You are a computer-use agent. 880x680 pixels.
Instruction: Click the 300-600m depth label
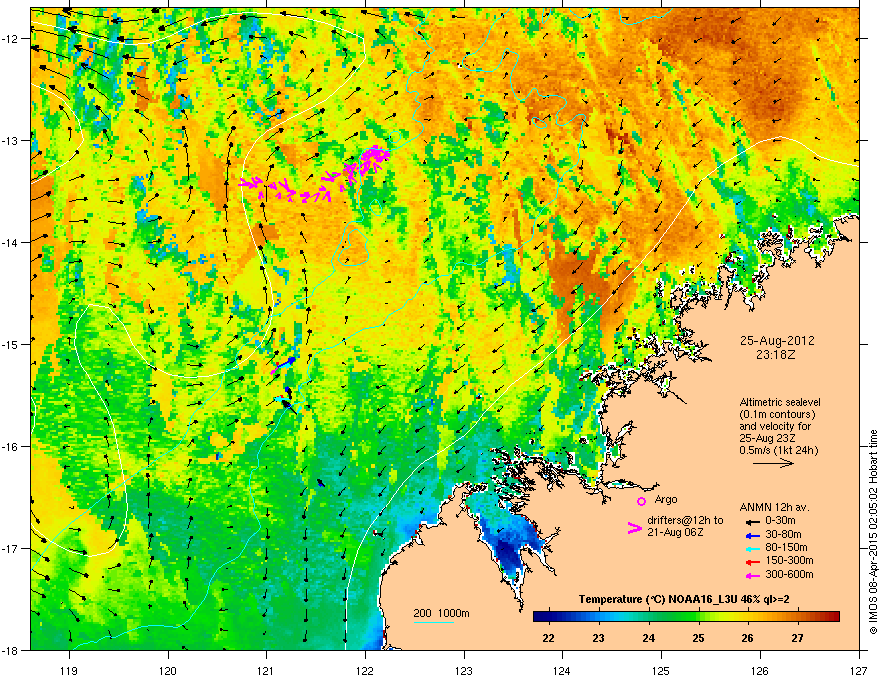tap(789, 575)
